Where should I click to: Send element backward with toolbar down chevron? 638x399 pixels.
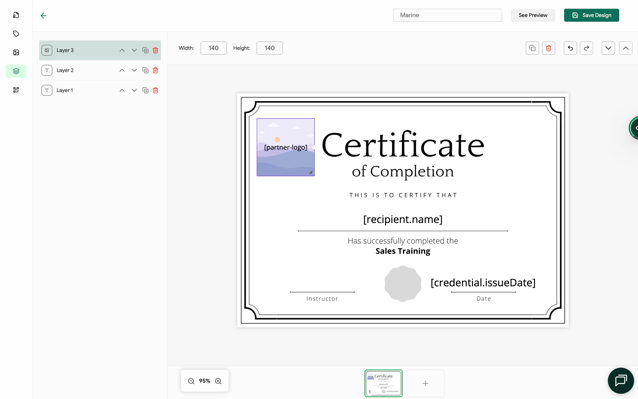pyautogui.click(x=608, y=48)
